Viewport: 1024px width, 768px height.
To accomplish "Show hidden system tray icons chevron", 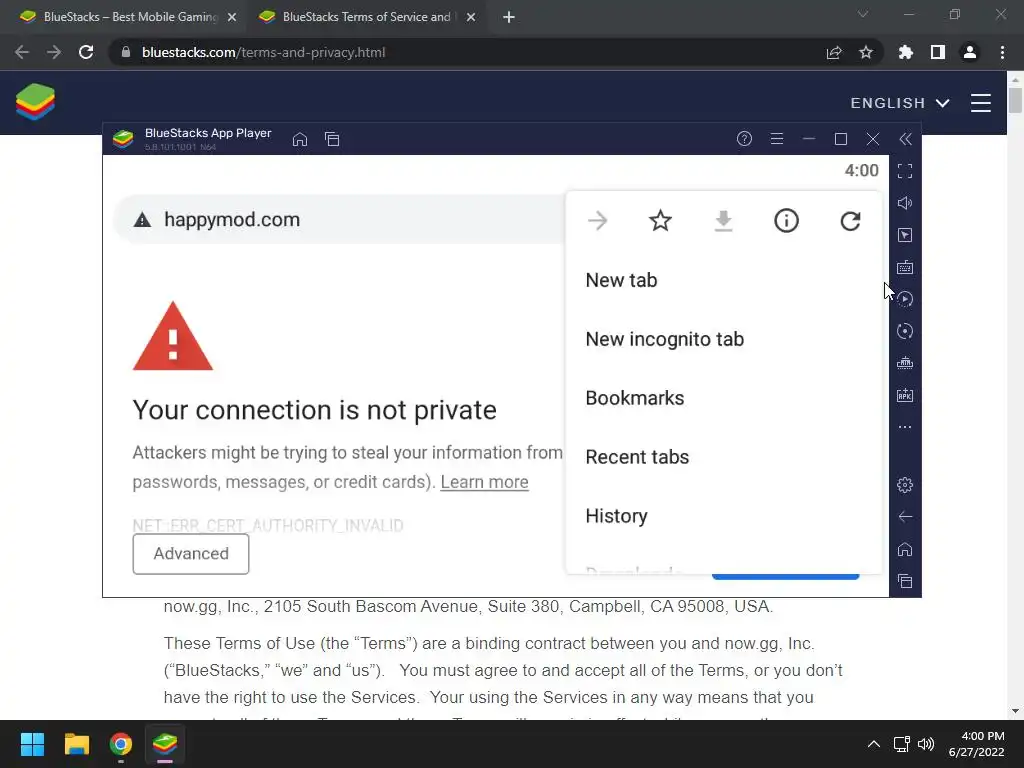I will (x=874, y=744).
